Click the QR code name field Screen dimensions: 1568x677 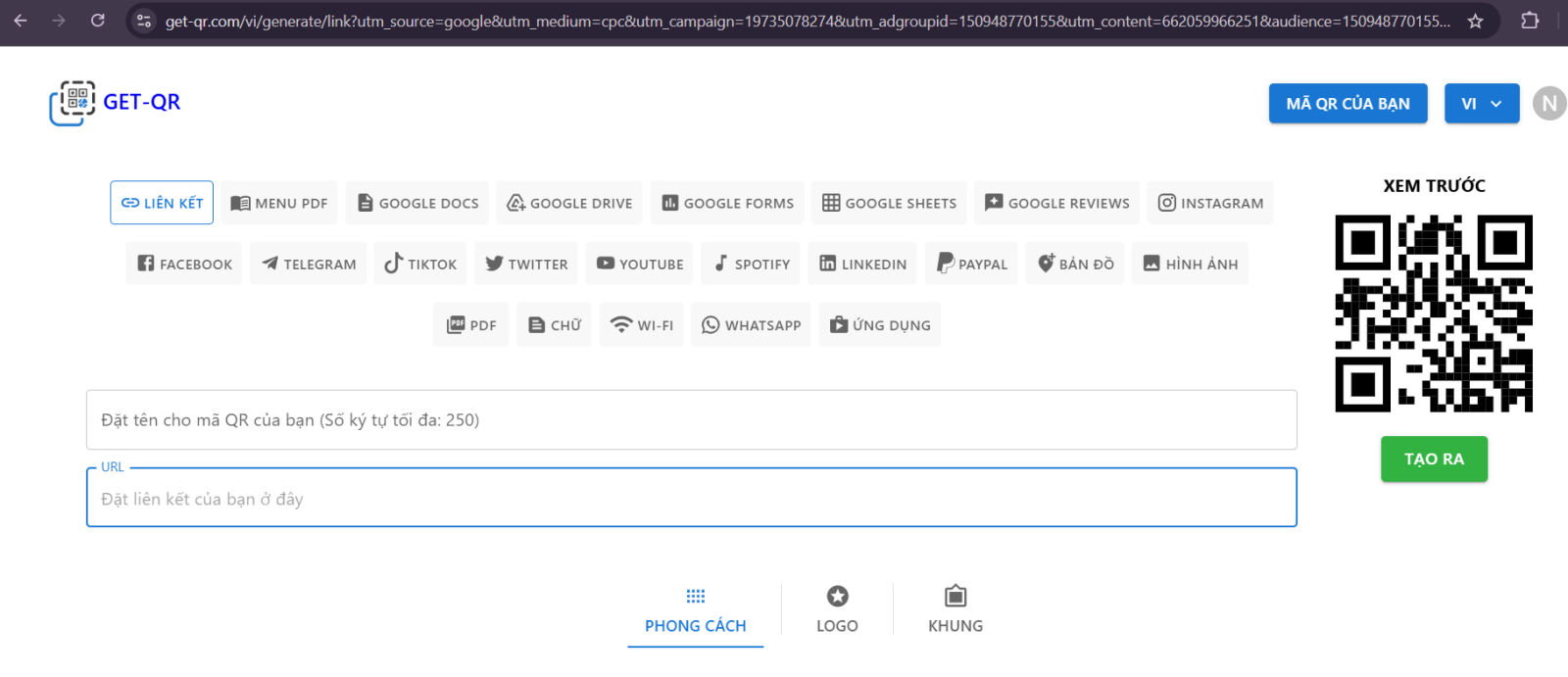(691, 420)
